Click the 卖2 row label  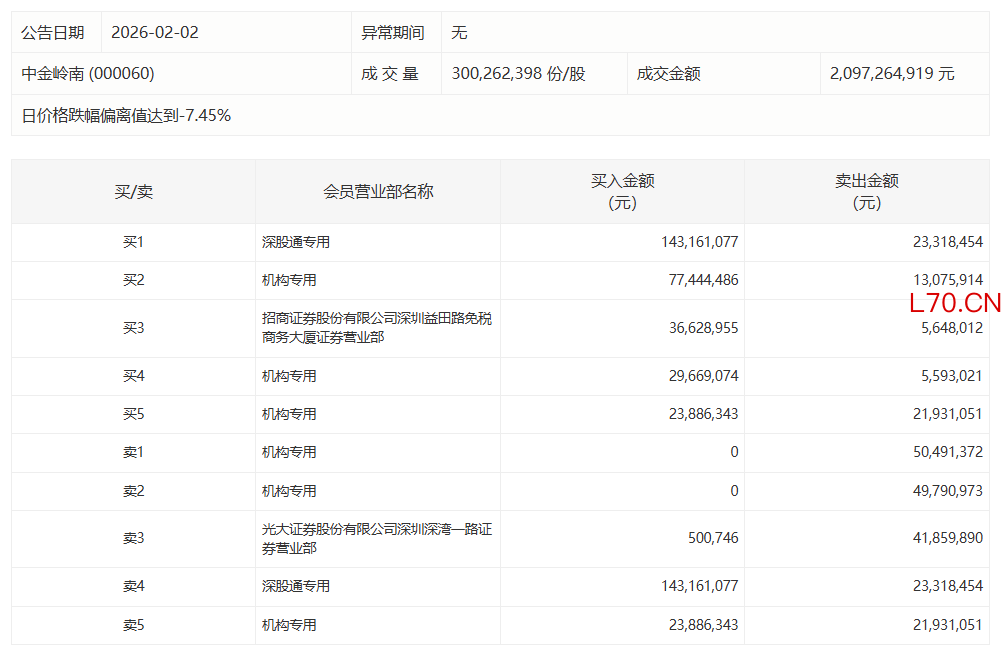pyautogui.click(x=133, y=491)
